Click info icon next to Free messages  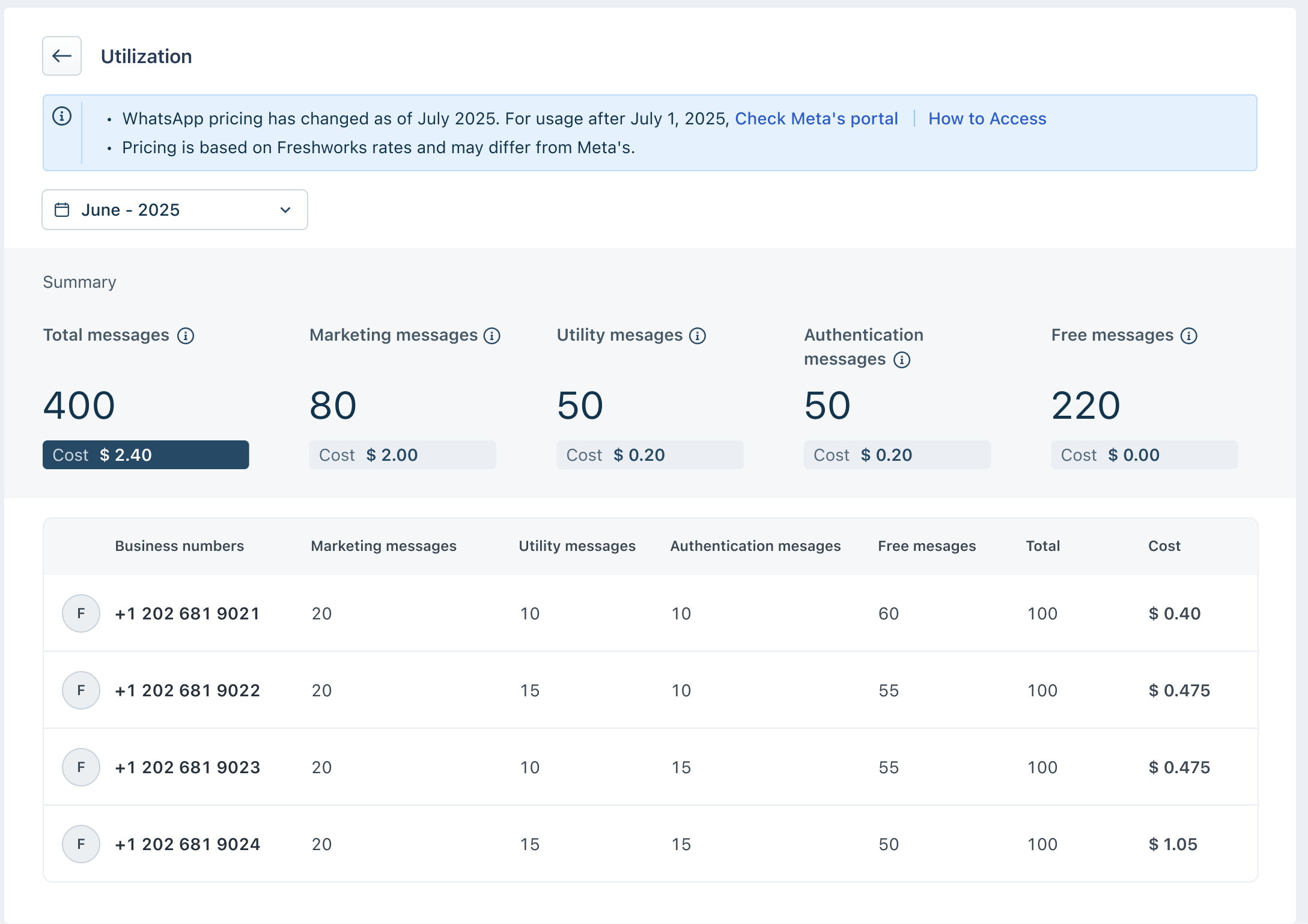[x=1189, y=336]
